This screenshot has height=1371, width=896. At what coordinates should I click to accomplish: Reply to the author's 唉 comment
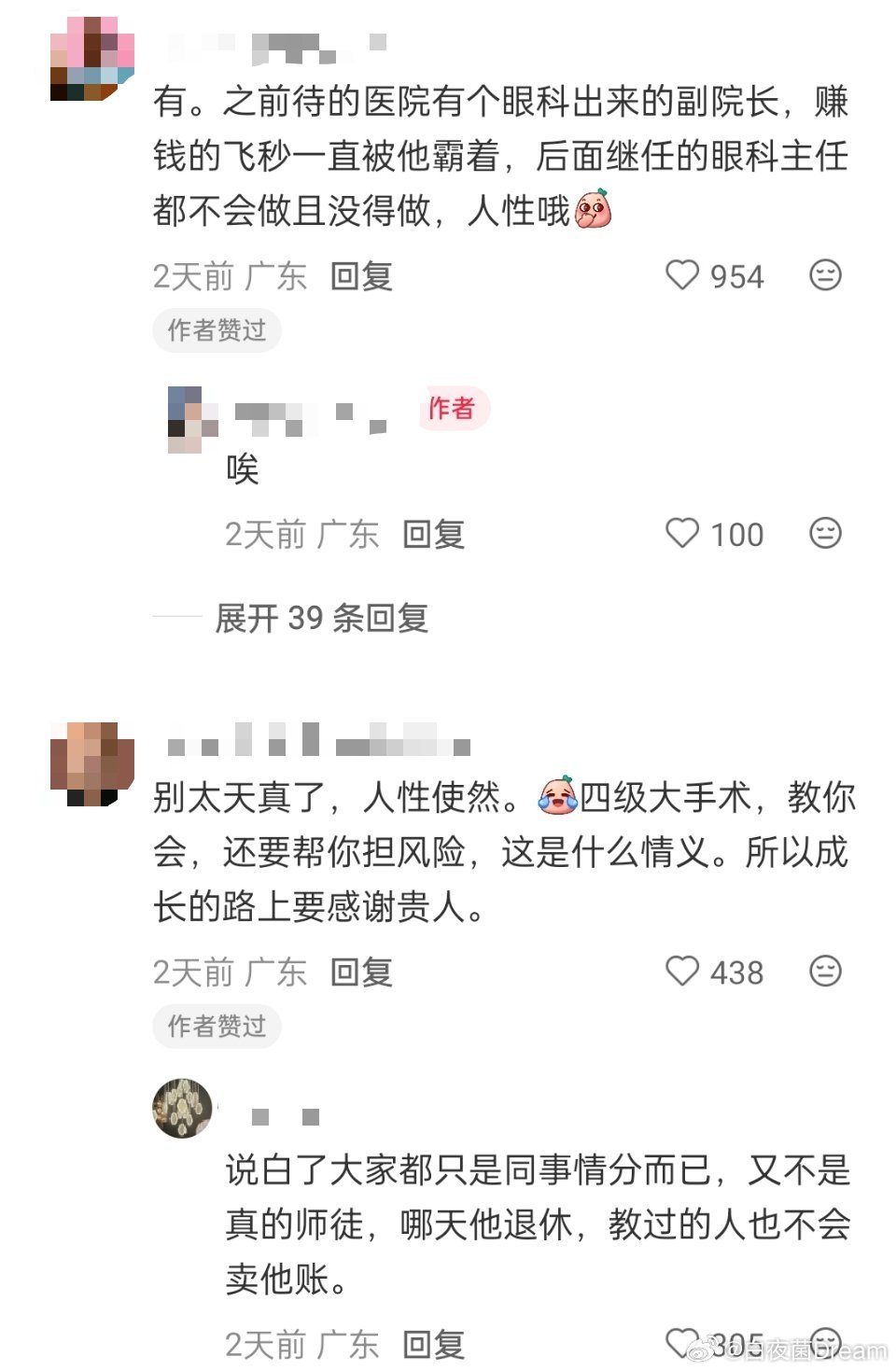coord(433,534)
